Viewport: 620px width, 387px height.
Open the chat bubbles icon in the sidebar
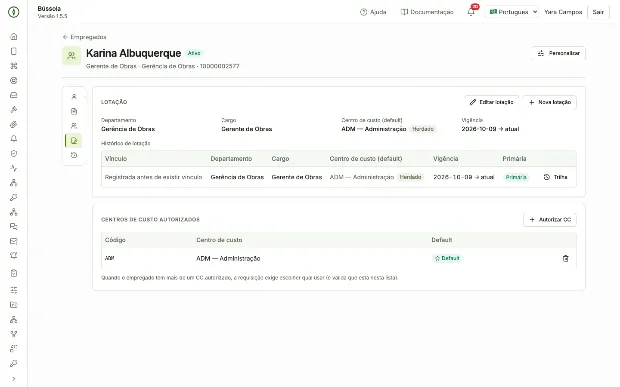[14, 227]
